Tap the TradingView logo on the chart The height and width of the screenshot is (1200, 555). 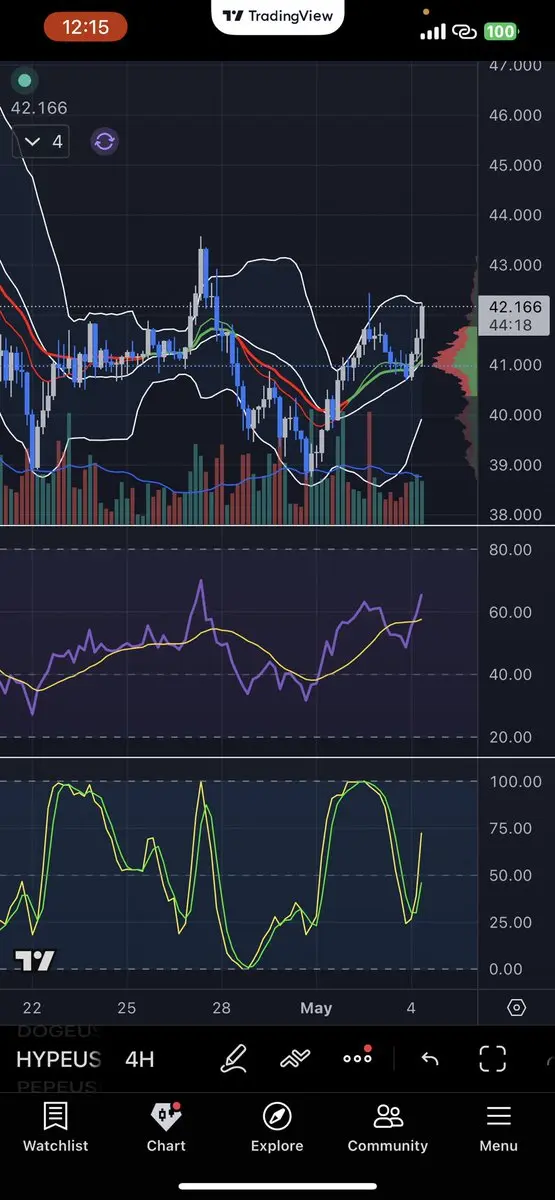[35, 961]
